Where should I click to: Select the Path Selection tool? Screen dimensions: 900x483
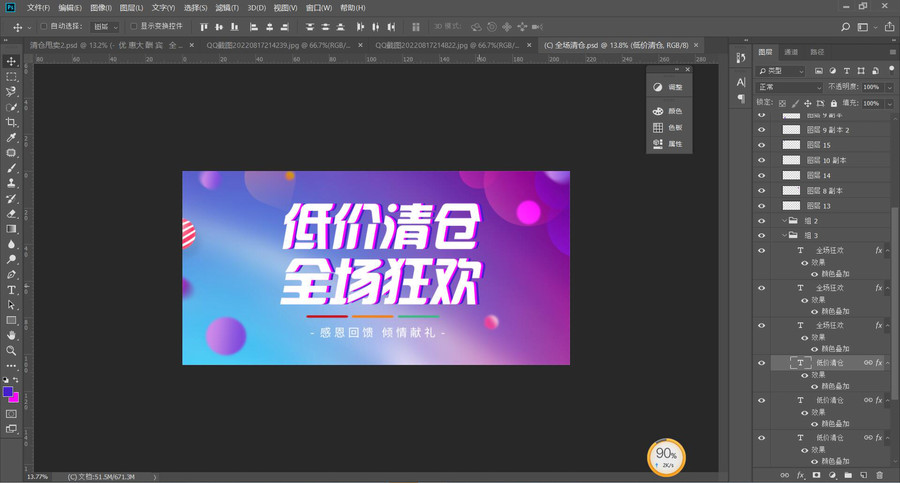[x=11, y=305]
